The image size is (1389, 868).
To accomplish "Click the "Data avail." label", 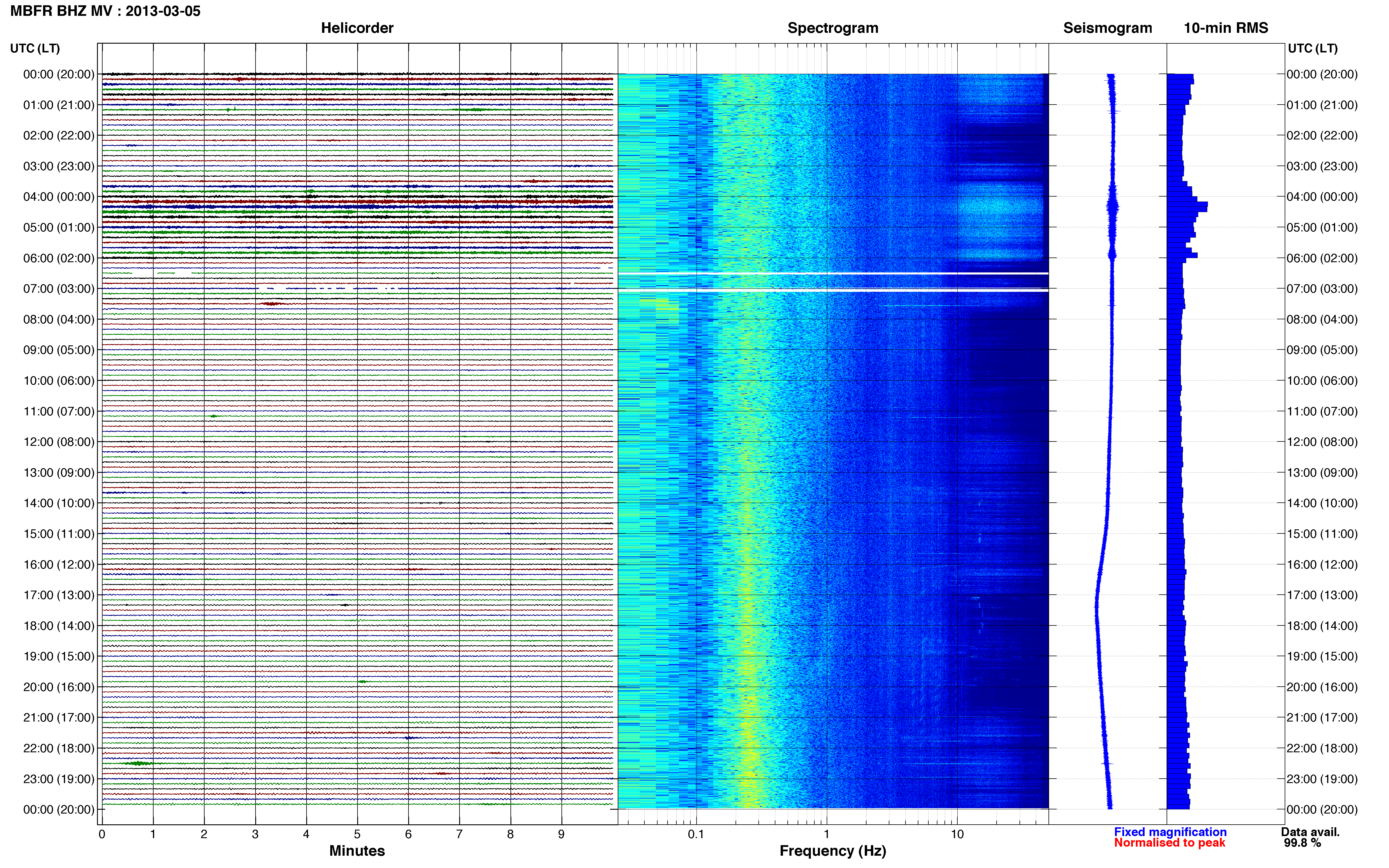I will point(1310,832).
